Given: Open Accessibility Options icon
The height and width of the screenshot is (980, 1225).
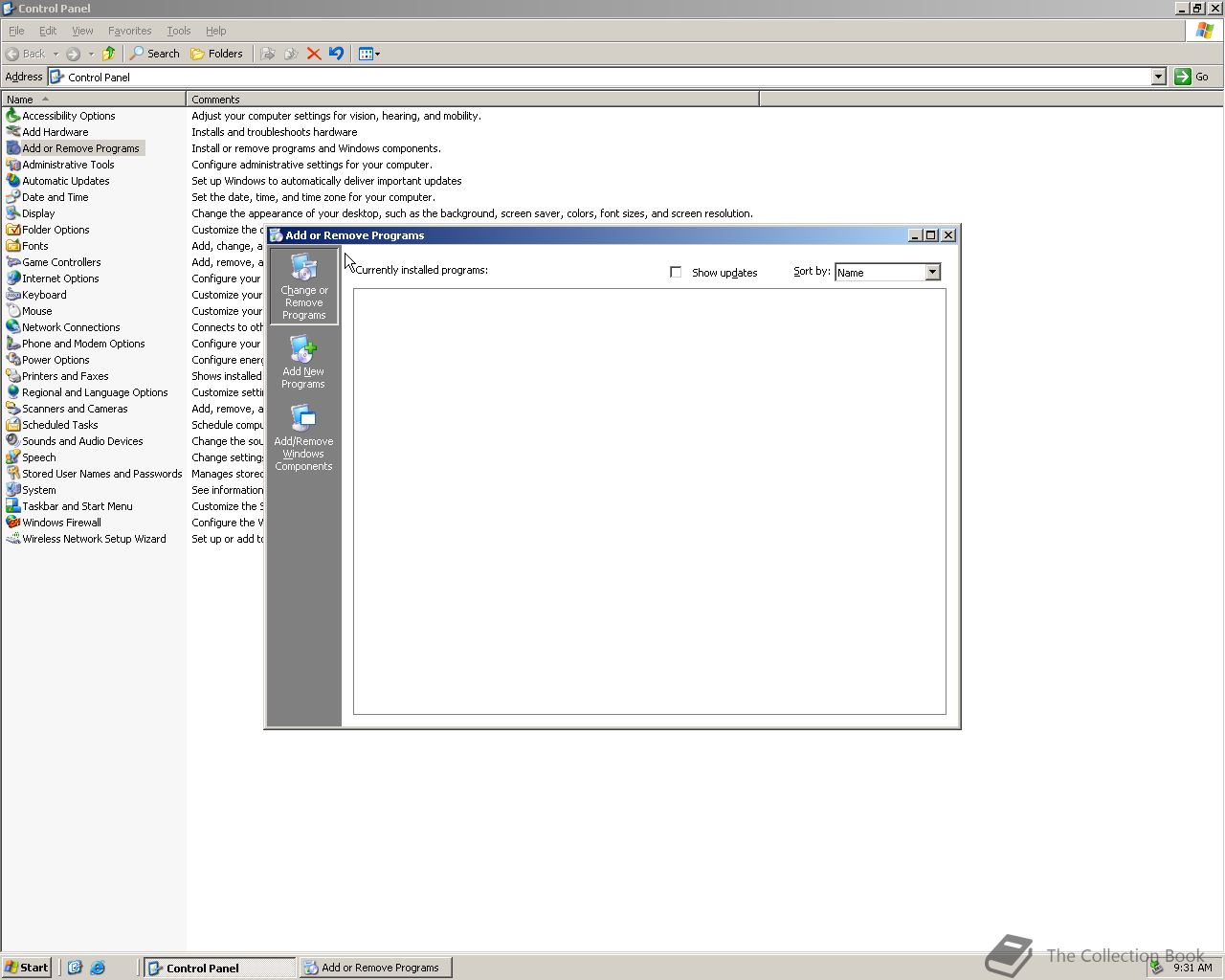Looking at the screenshot, I should tap(13, 116).
